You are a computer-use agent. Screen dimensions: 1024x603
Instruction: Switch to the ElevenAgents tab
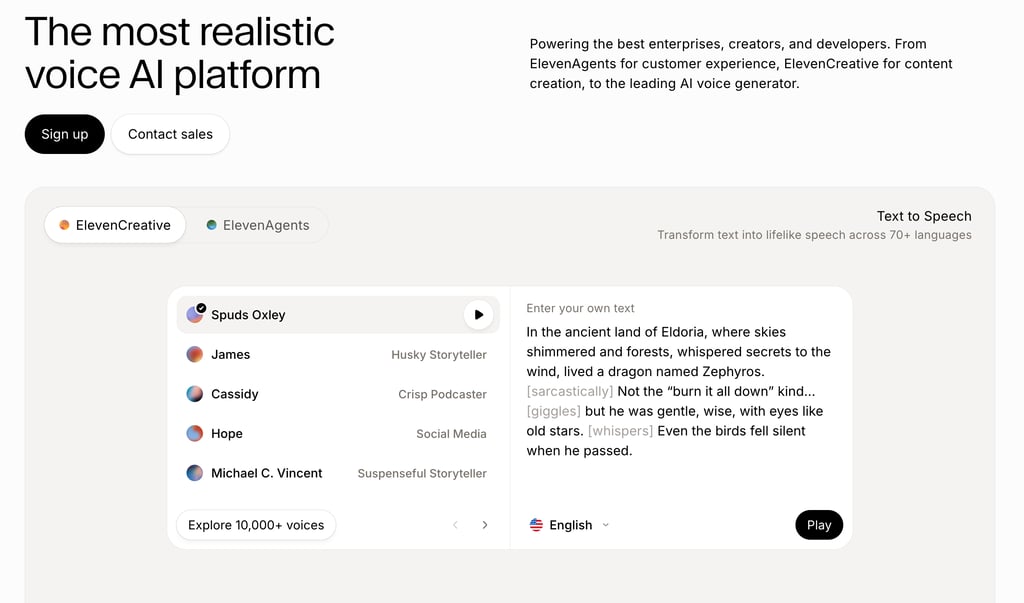point(258,225)
